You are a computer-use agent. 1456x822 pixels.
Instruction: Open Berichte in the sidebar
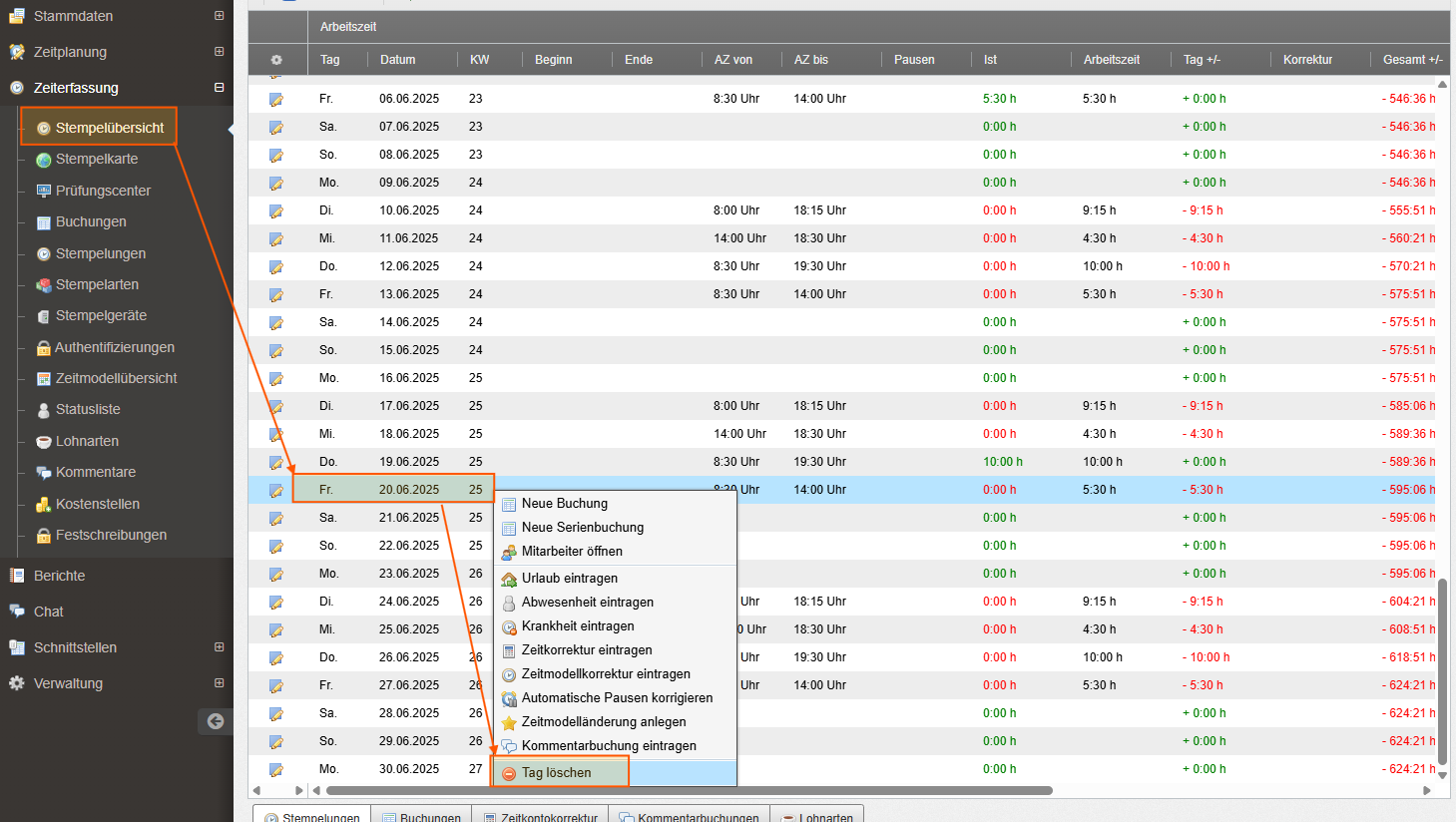[59, 576]
